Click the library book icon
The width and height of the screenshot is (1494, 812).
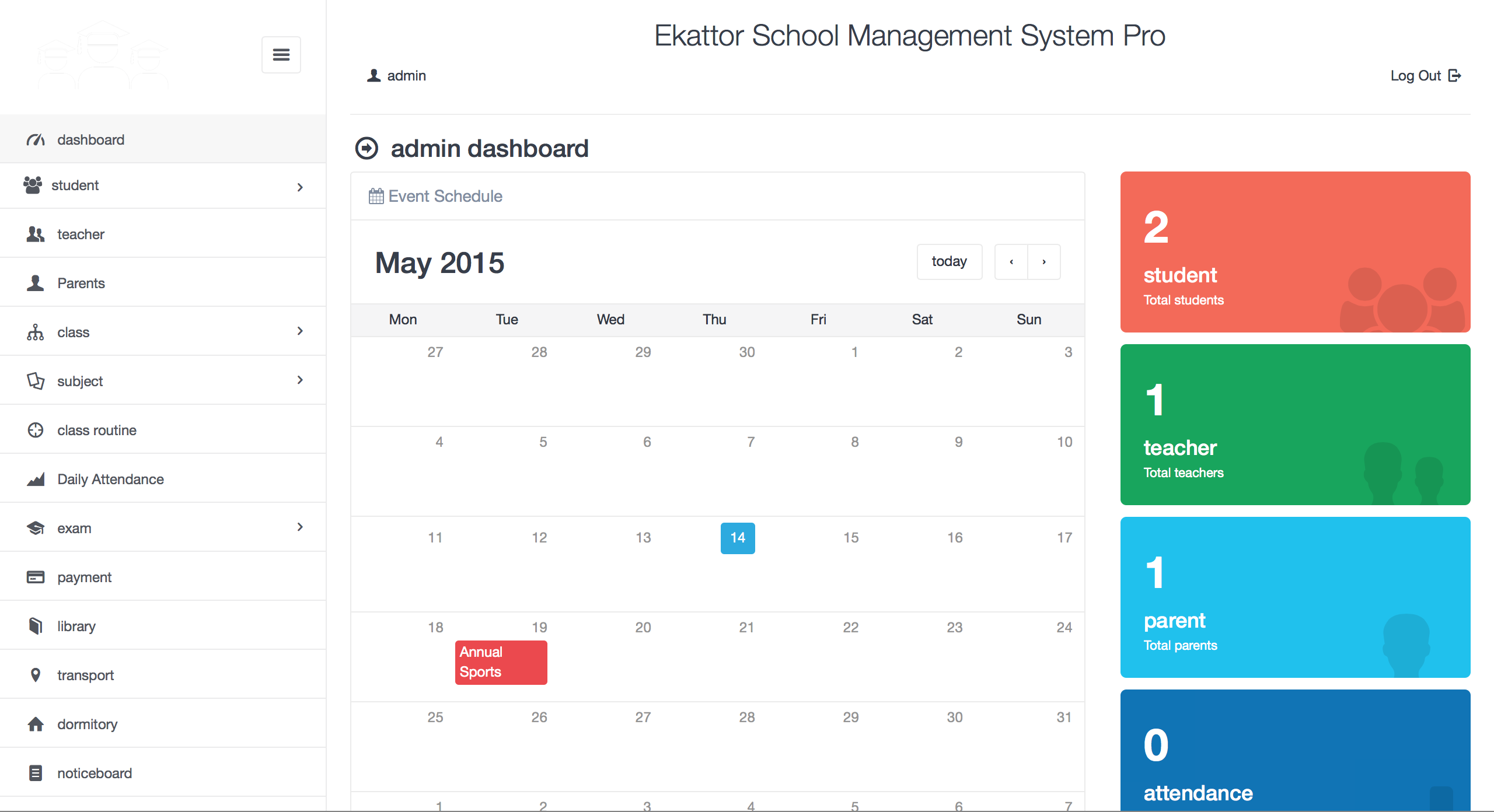34,626
